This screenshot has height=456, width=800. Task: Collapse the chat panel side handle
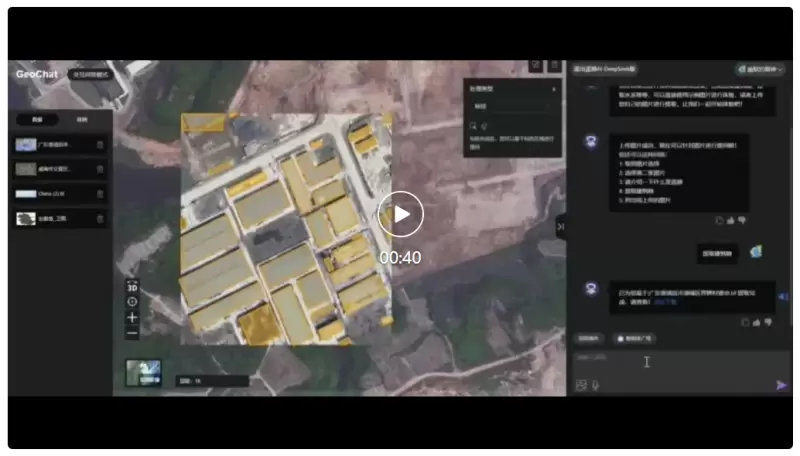pyautogui.click(x=560, y=227)
